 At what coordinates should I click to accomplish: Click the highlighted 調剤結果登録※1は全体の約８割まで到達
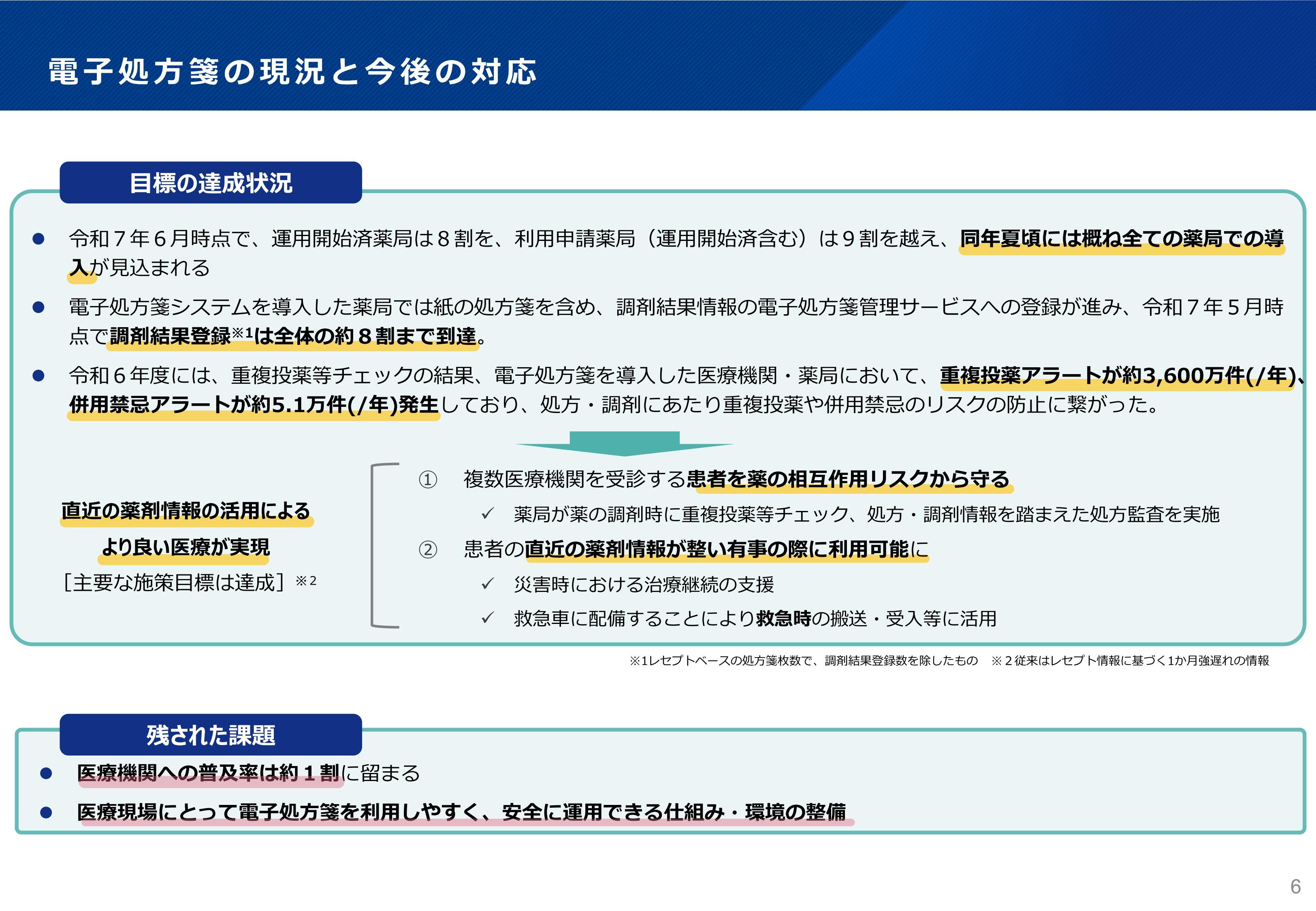(293, 337)
